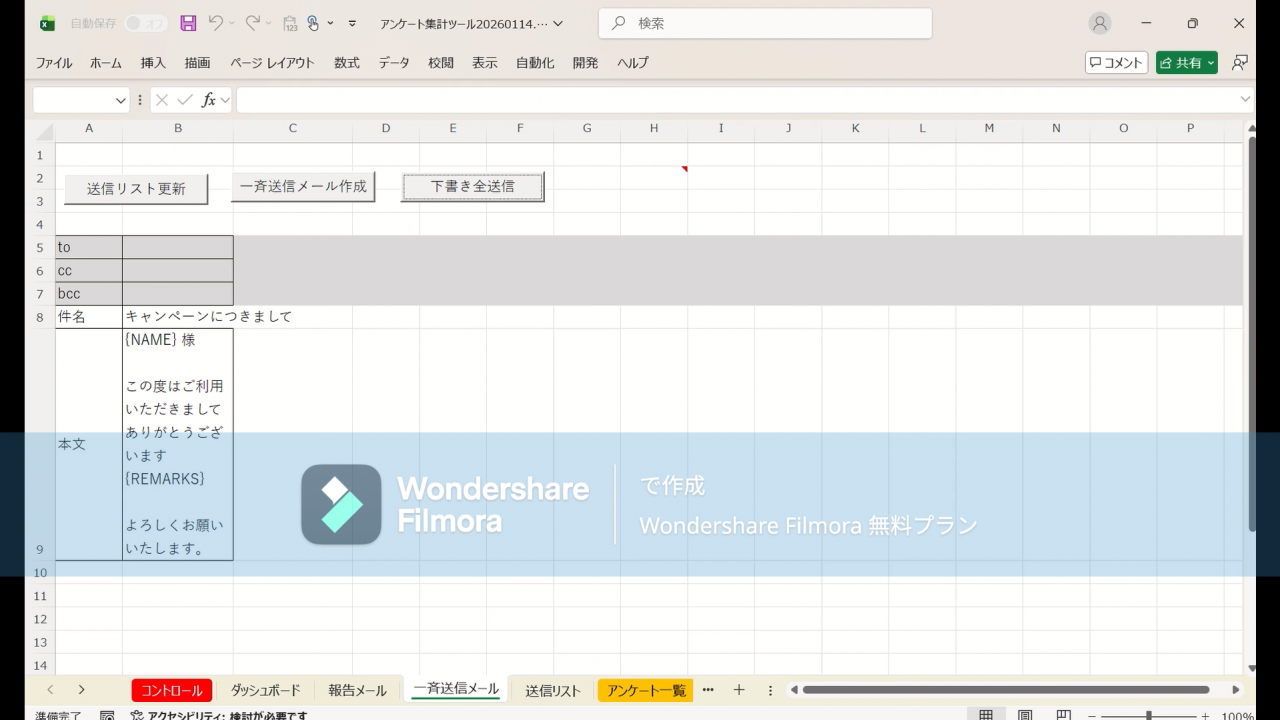Click the touch/mouse mode icon
This screenshot has height=720, width=1280.
(x=313, y=23)
